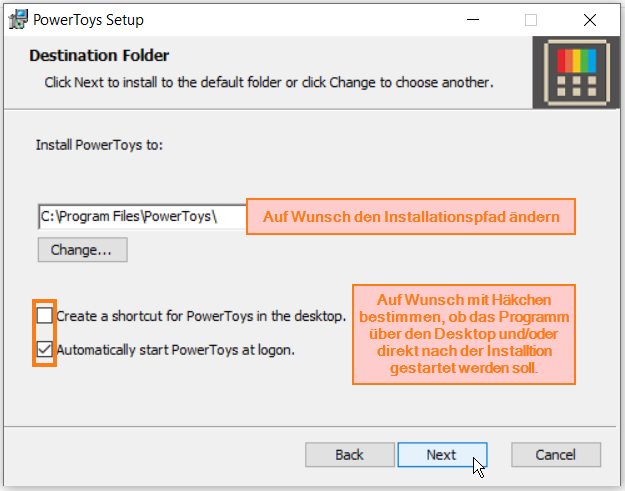Uncheck Automatically start PowerToys at logon

[44, 350]
